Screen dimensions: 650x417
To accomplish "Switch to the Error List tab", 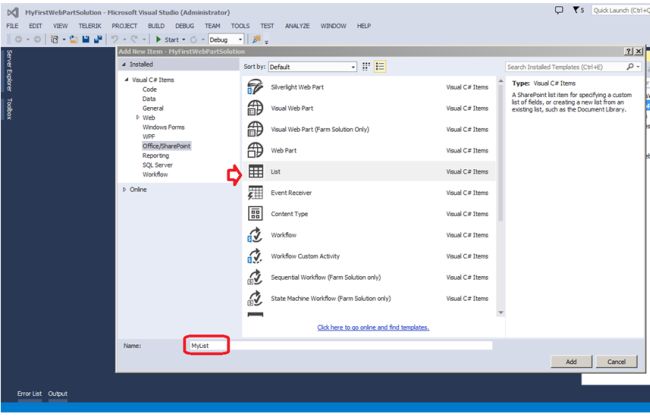I will (x=29, y=393).
